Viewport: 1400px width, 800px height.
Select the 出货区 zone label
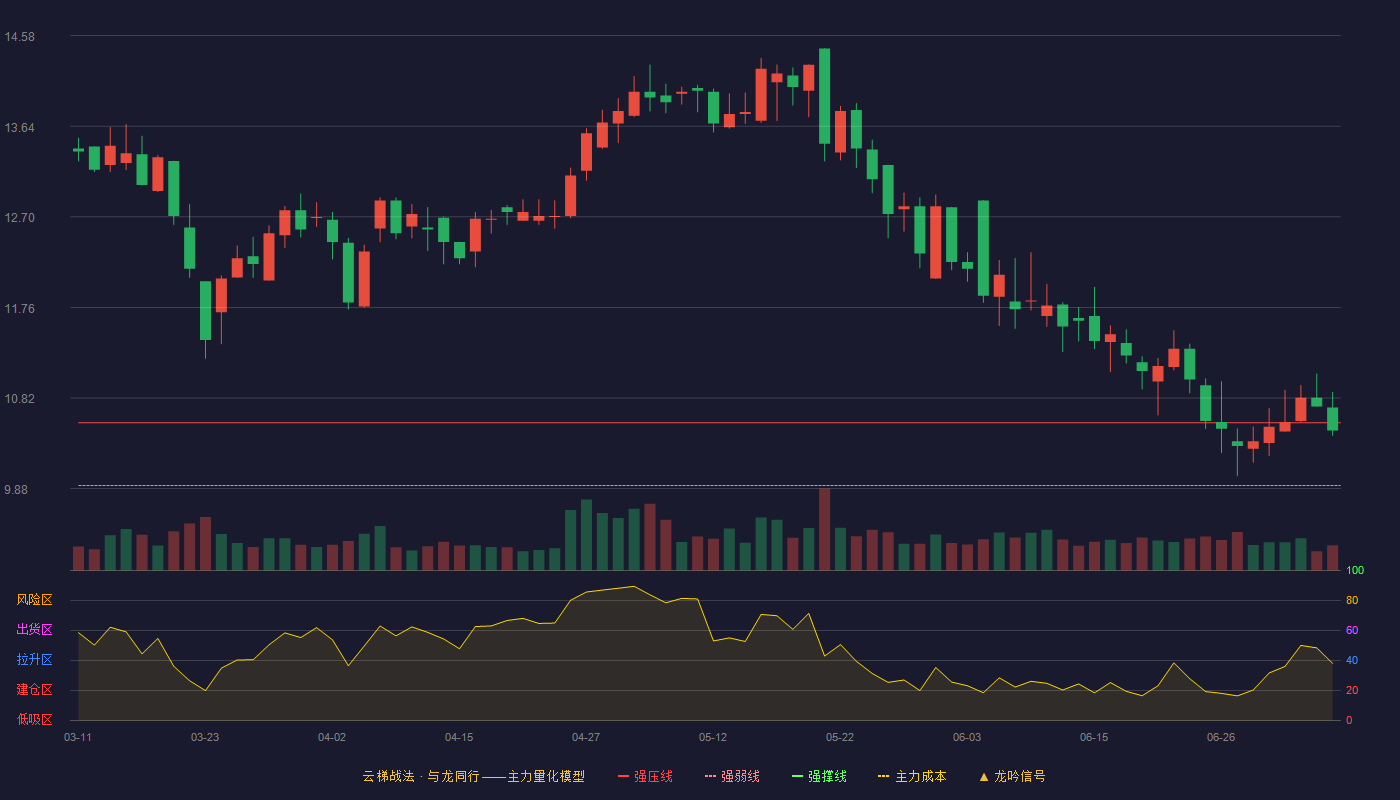[34, 630]
